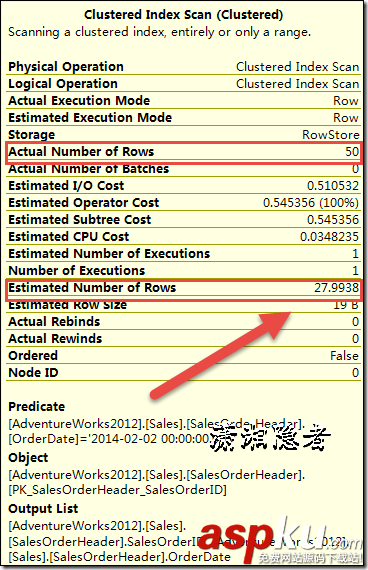Click the 'Scanning a clustered index' description text
Viewport: 368px width, 570px height.
(x=160, y=32)
